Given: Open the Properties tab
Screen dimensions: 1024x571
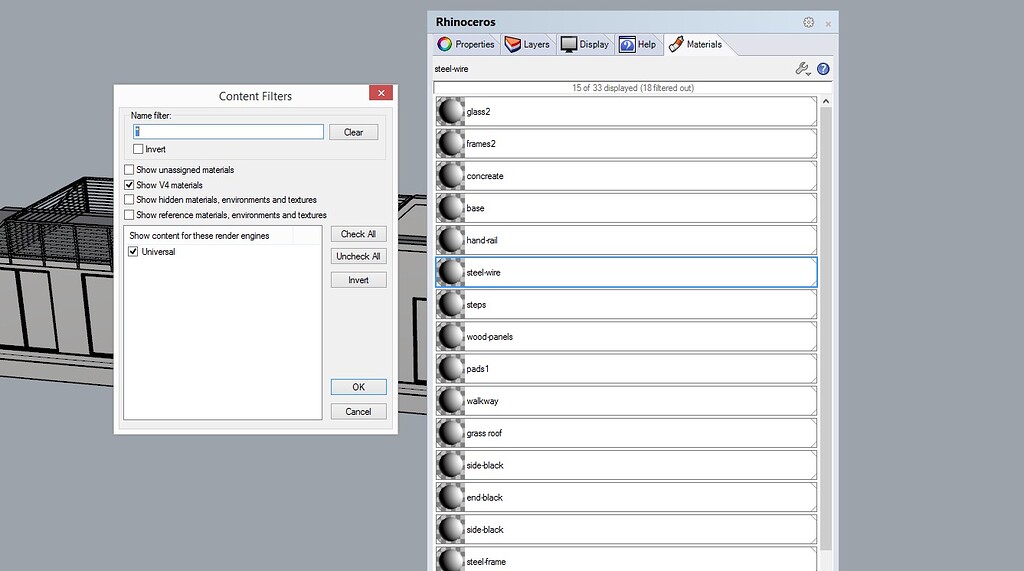Looking at the screenshot, I should (466, 44).
